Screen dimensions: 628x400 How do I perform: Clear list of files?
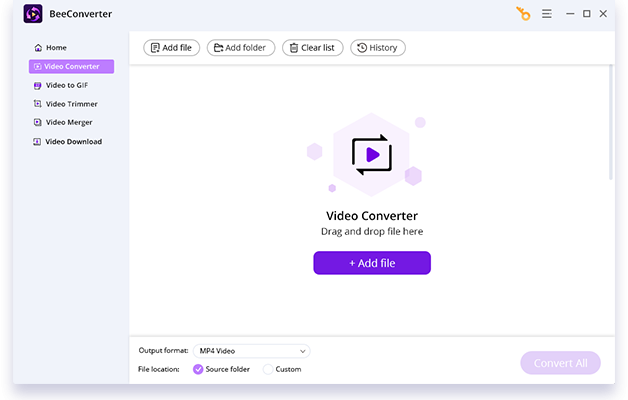(312, 48)
